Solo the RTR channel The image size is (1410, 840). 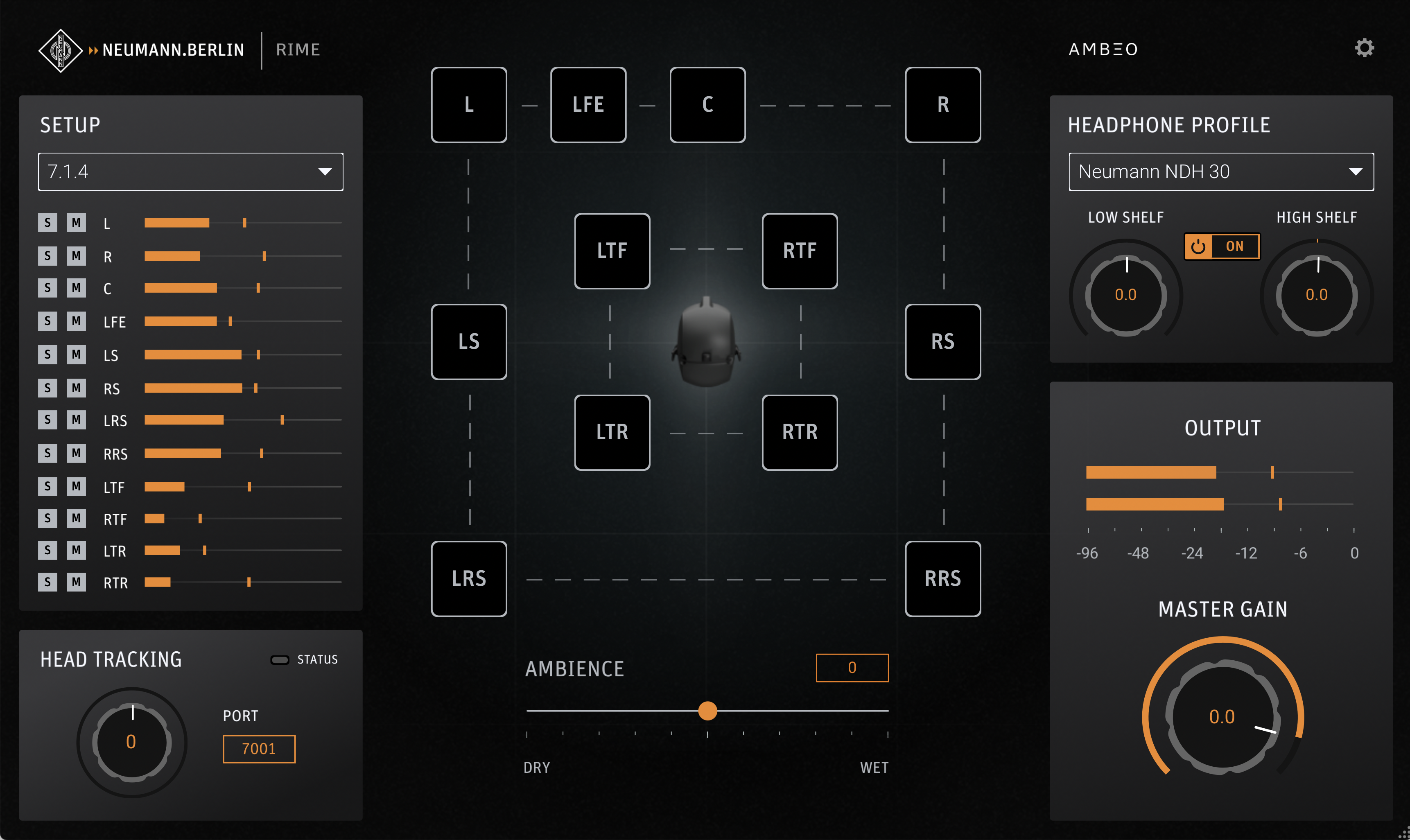click(x=47, y=582)
